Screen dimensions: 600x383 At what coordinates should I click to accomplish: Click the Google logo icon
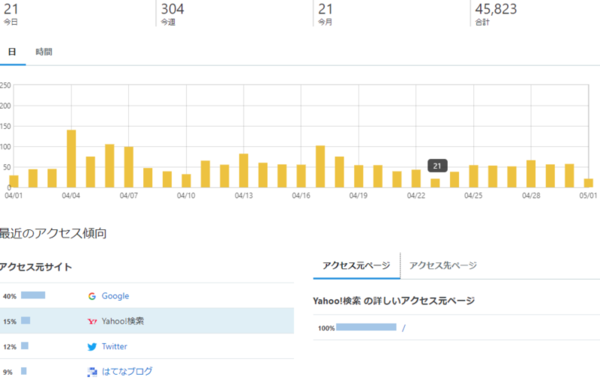tap(92, 296)
